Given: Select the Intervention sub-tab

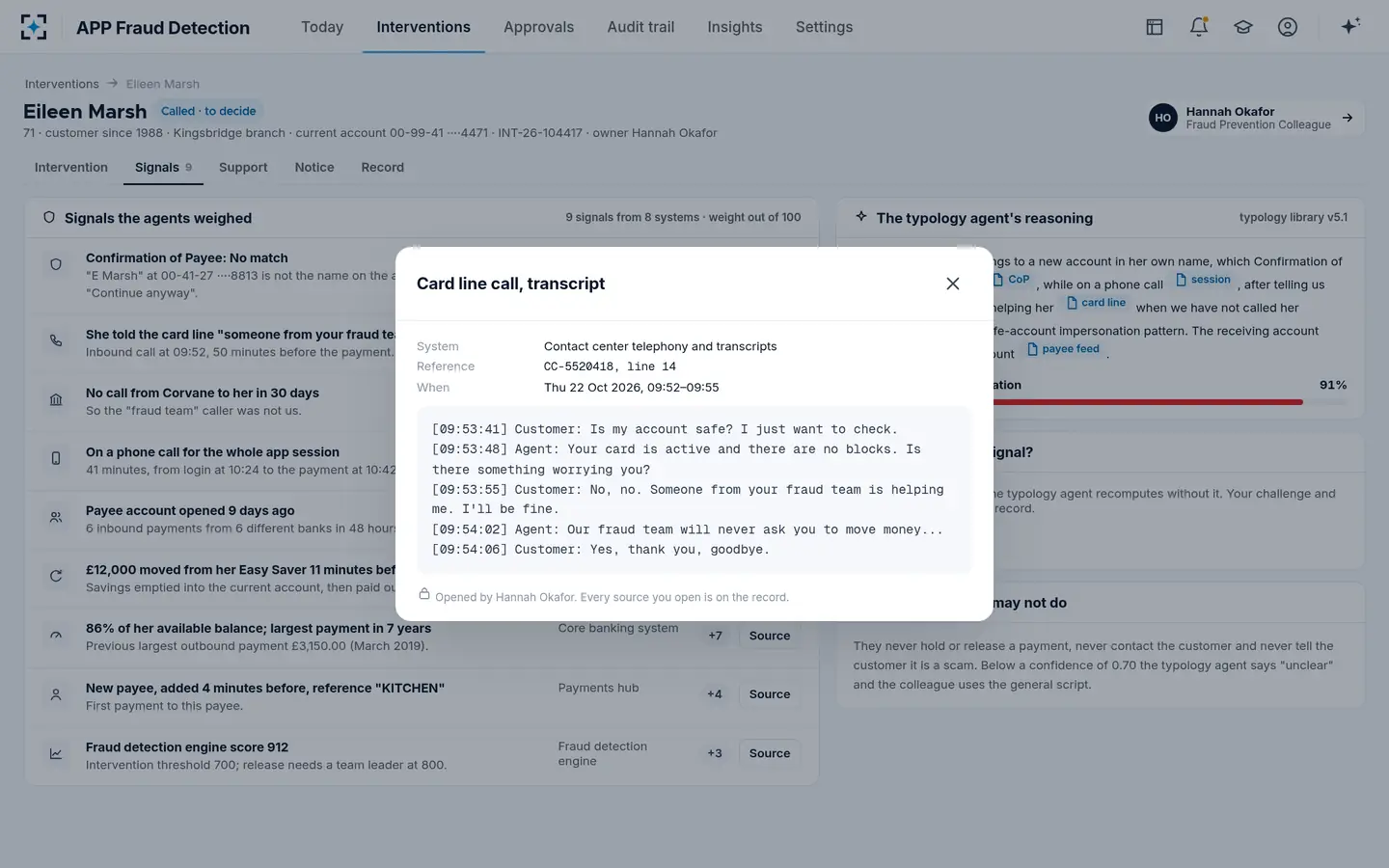Looking at the screenshot, I should 71,167.
